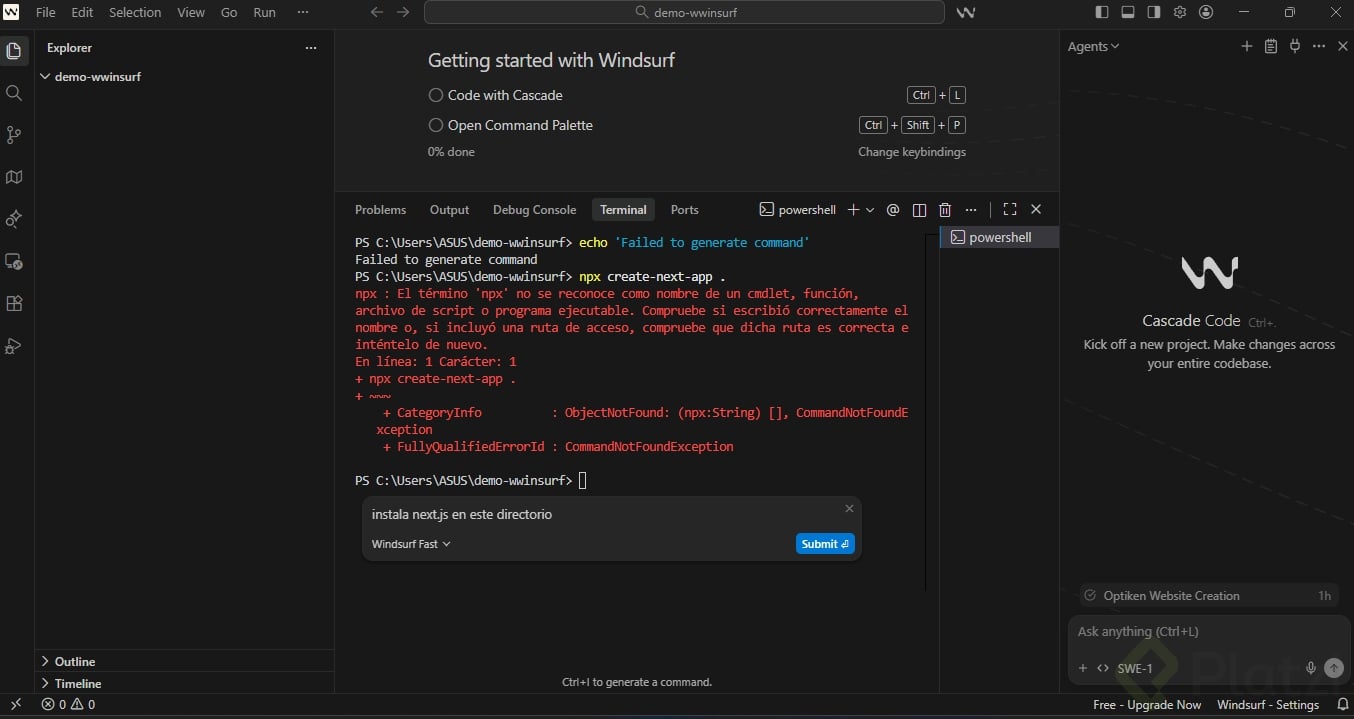Open the Explorer view in activity bar
Image resolution: width=1354 pixels, height=719 pixels.
click(14, 51)
